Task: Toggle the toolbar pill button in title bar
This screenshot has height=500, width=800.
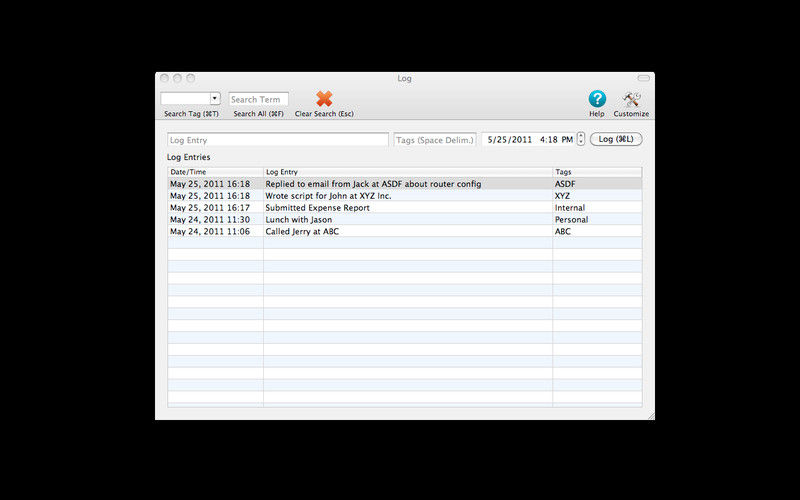Action: click(644, 78)
